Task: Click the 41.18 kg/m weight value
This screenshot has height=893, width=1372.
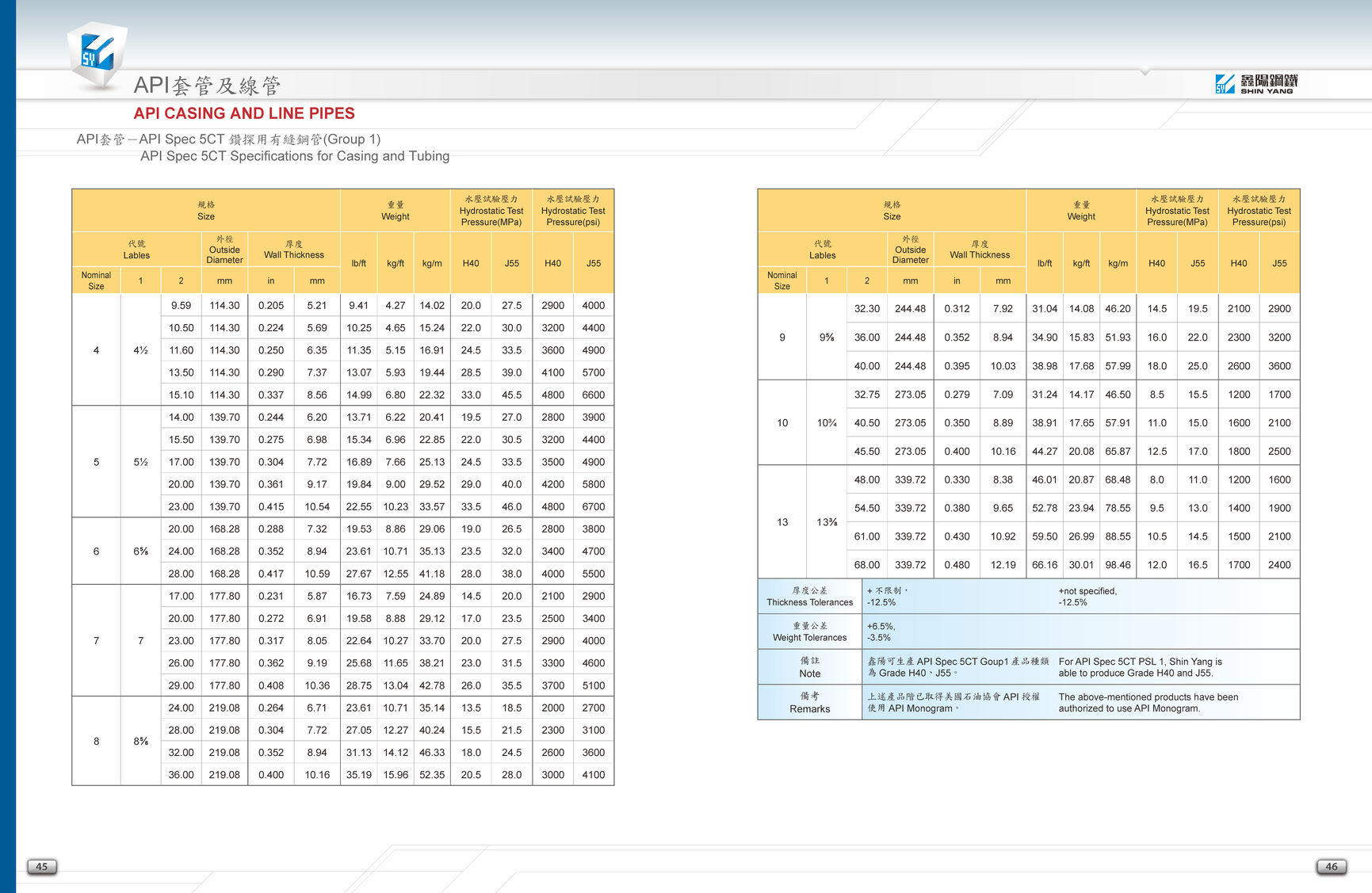Action: (x=432, y=574)
